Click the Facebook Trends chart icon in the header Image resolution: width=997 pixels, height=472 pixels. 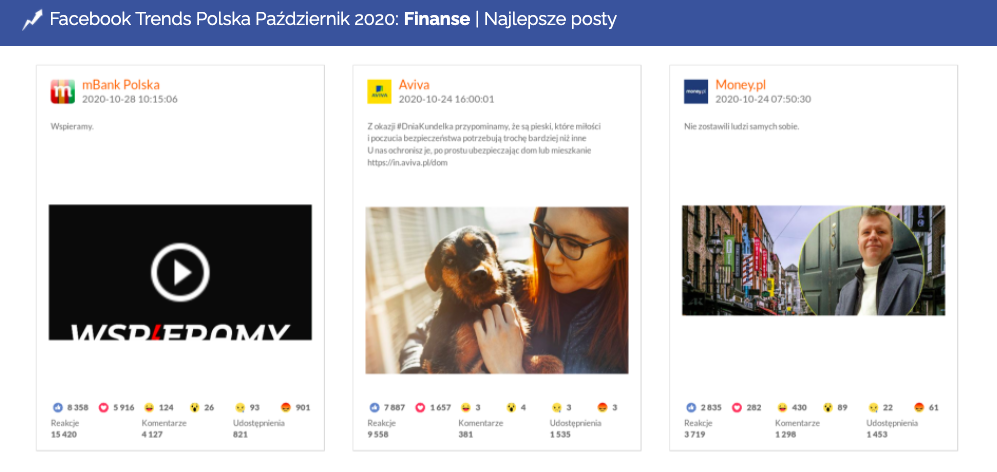pyautogui.click(x=32, y=20)
